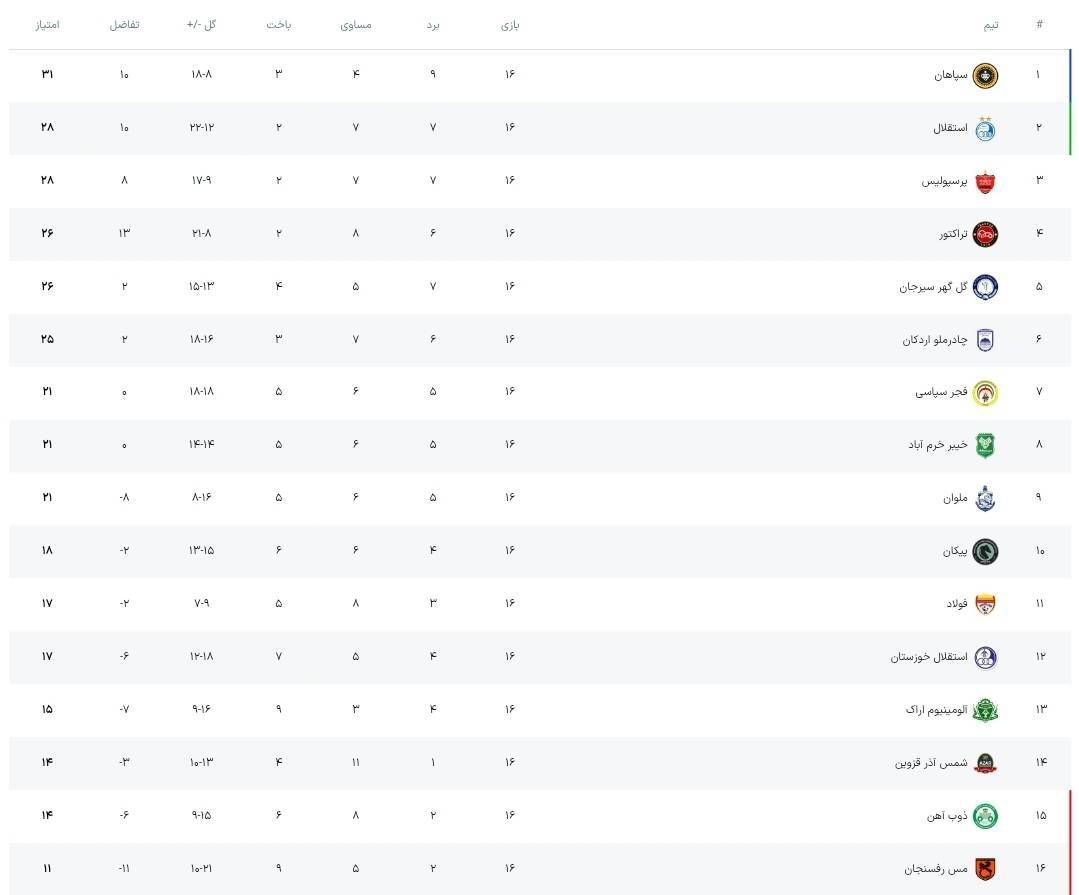Click the تفاضل column header

coord(124,25)
